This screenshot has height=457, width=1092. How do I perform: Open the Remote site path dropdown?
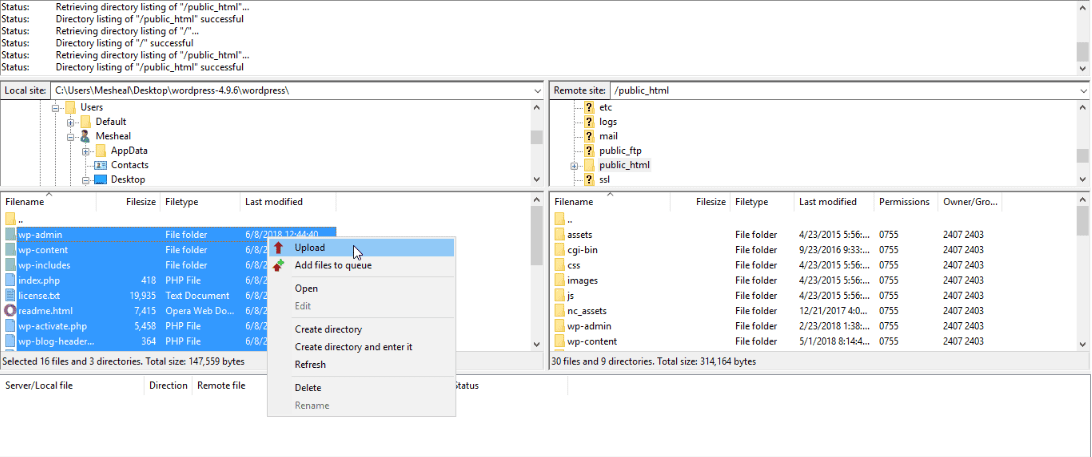pyautogui.click(x=1084, y=91)
